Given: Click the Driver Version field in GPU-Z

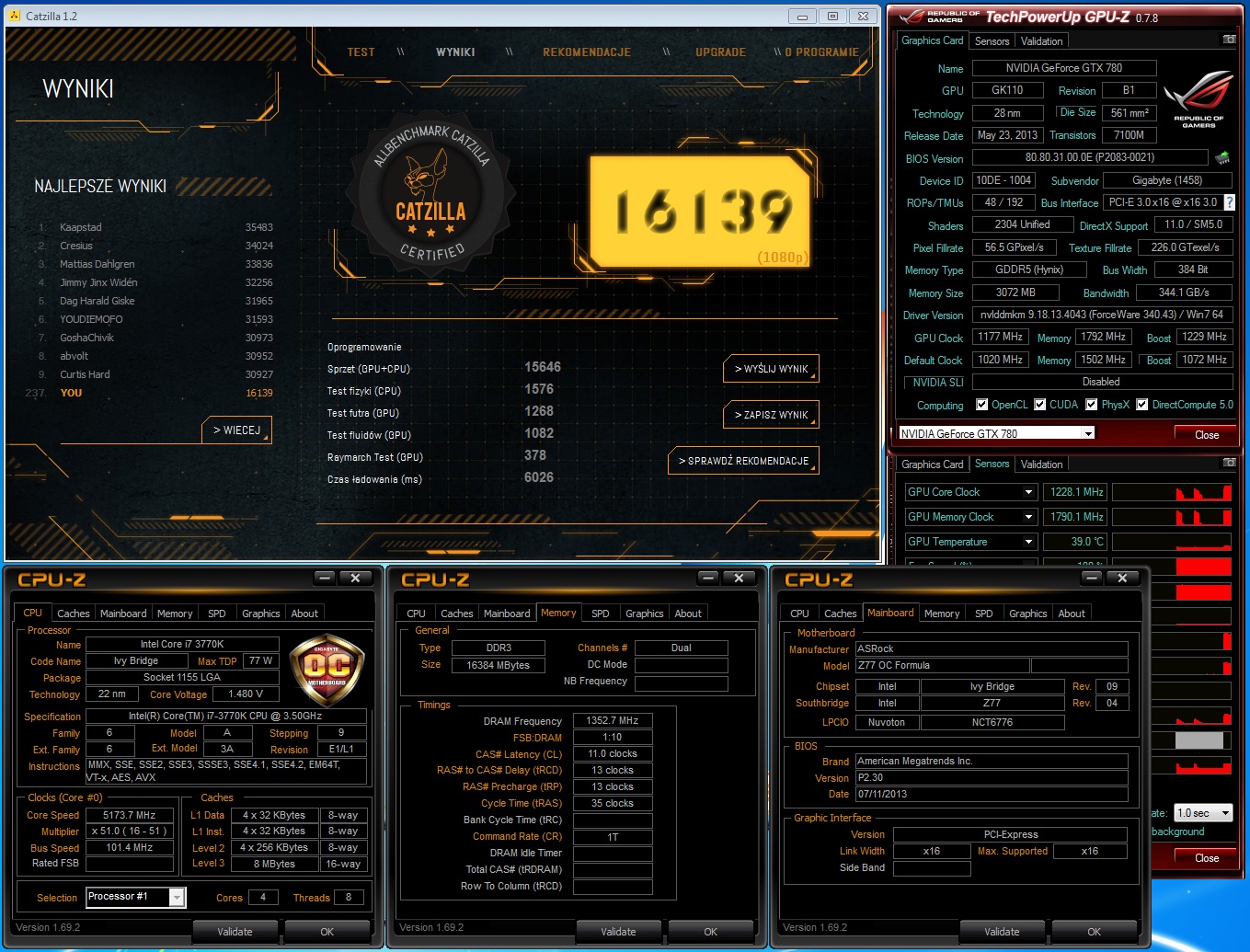Looking at the screenshot, I should [1101, 315].
